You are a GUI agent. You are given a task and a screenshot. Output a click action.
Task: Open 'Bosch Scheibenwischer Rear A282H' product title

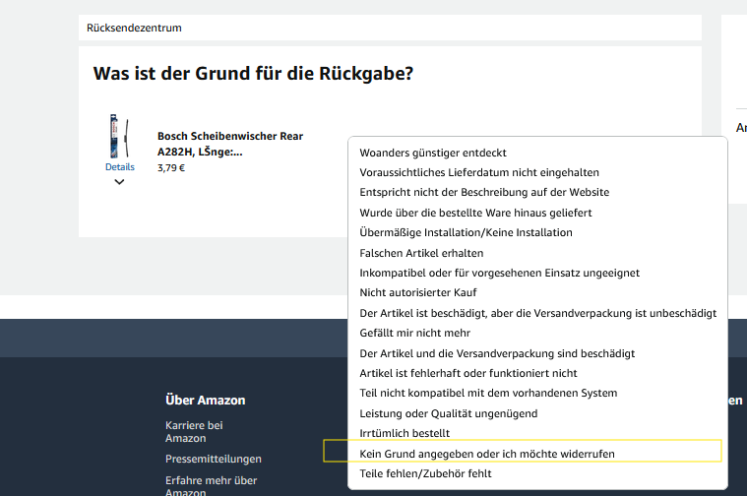[x=230, y=144]
